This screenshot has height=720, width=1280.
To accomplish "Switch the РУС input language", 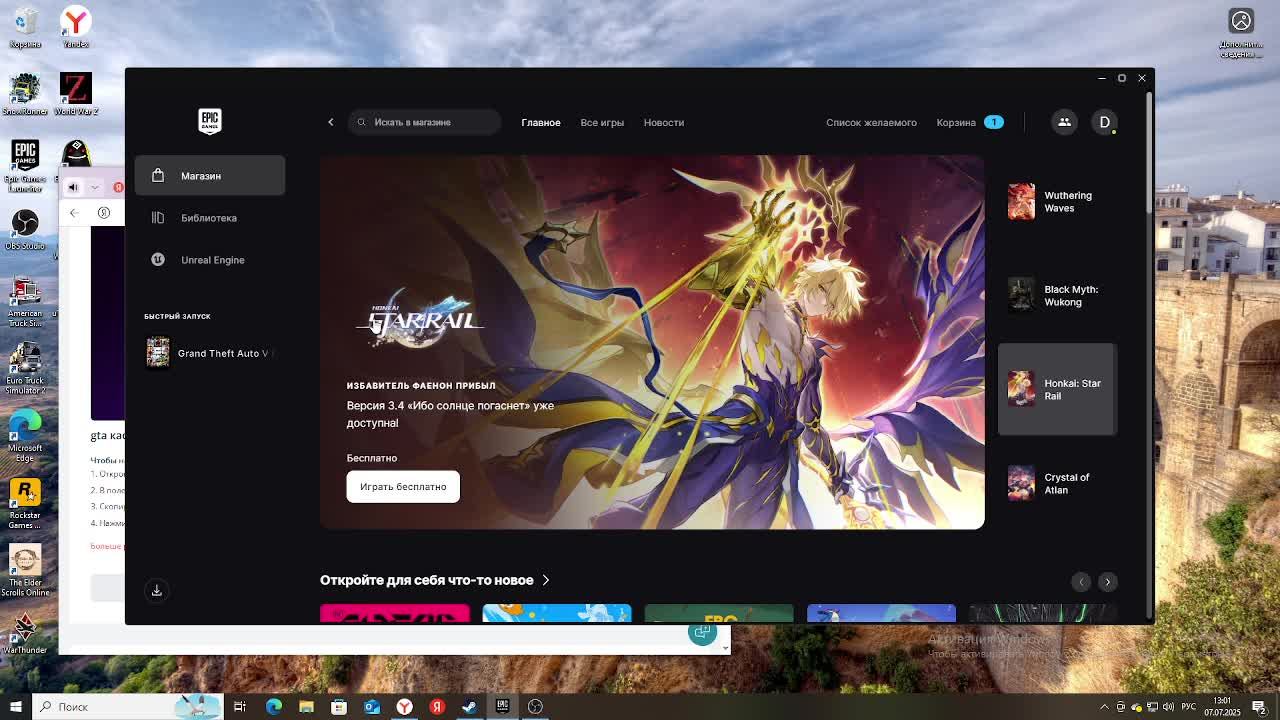I will pyautogui.click(x=1189, y=707).
